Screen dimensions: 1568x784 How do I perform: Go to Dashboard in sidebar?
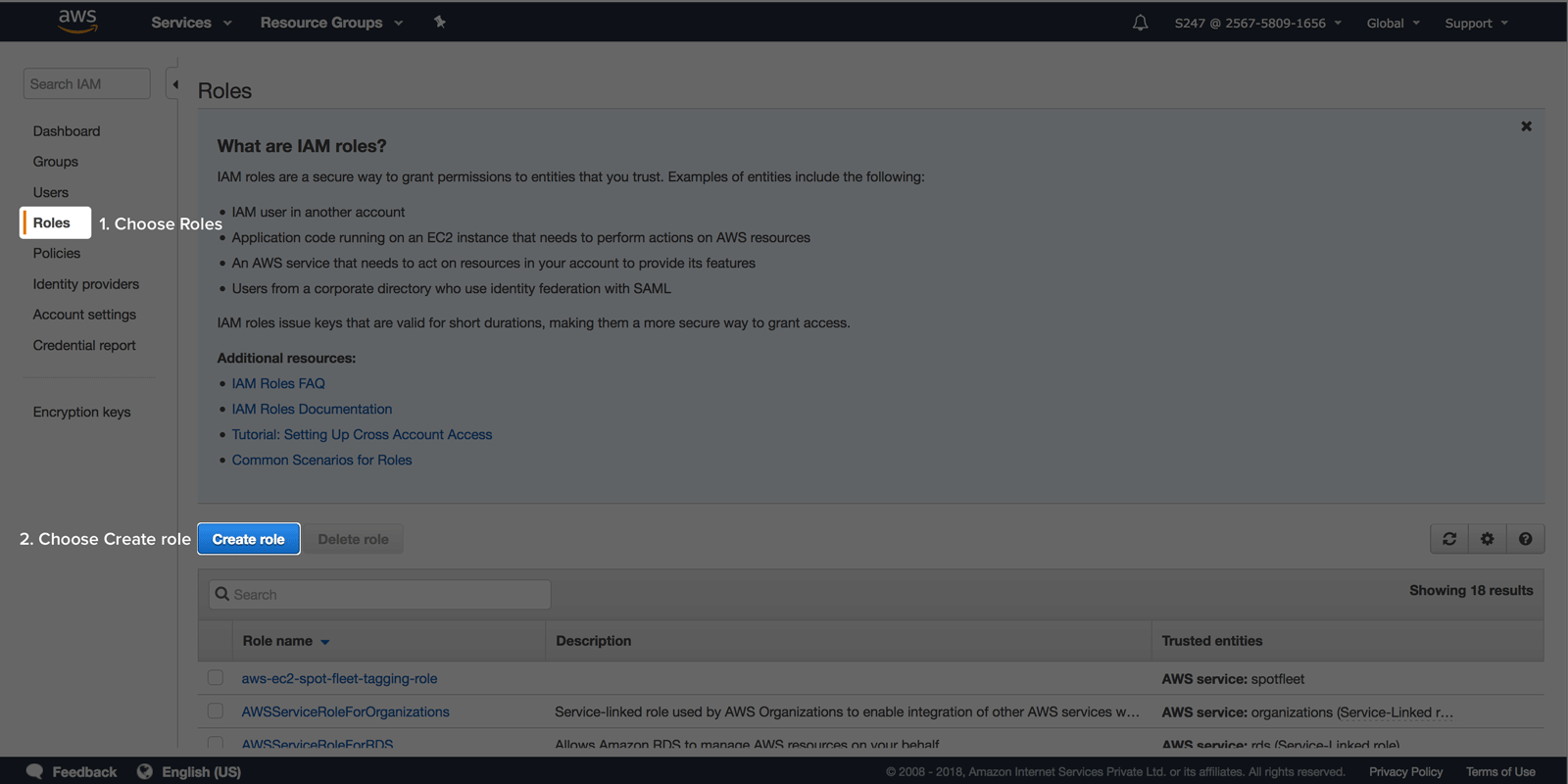coord(67,131)
